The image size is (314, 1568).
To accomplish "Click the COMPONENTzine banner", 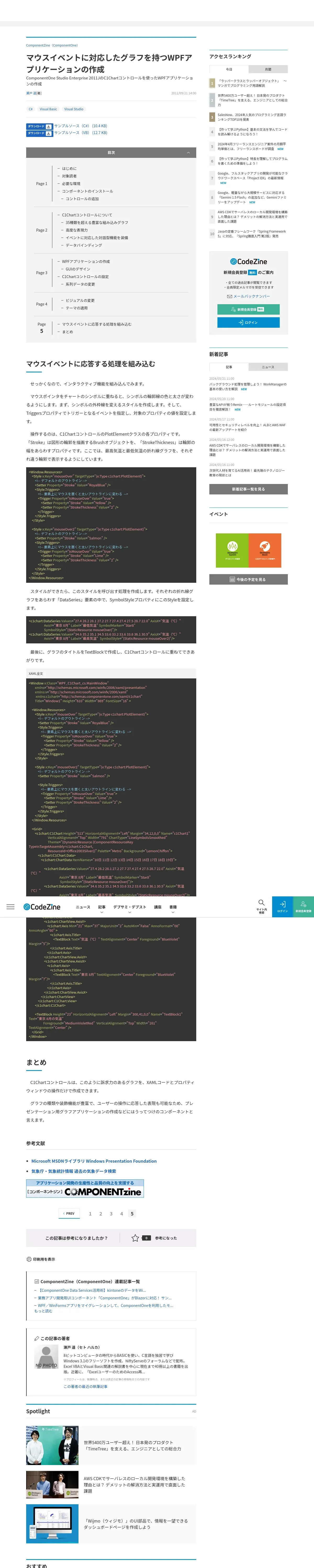I will 85,1189.
